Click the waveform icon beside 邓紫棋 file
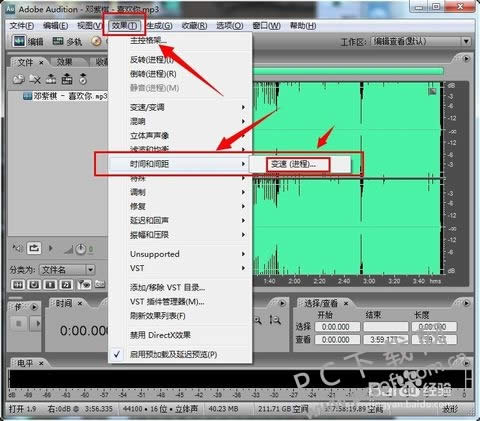Screen dimensions: 480x421 point(27,96)
